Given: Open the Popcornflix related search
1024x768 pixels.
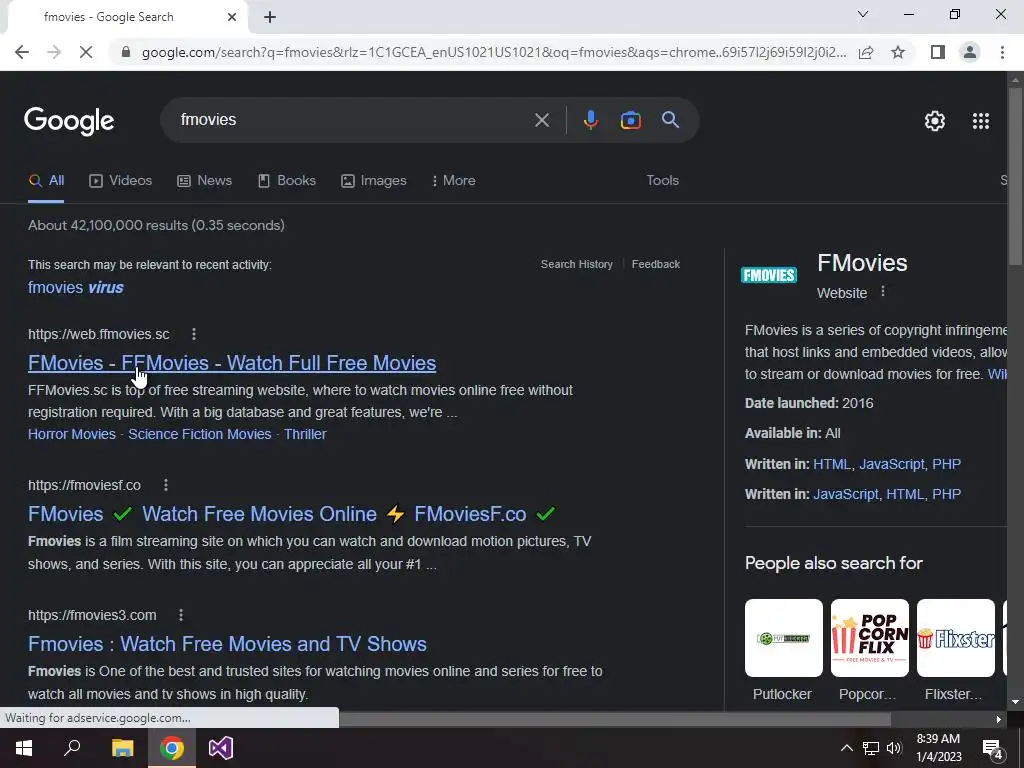Looking at the screenshot, I should click(x=869, y=650).
